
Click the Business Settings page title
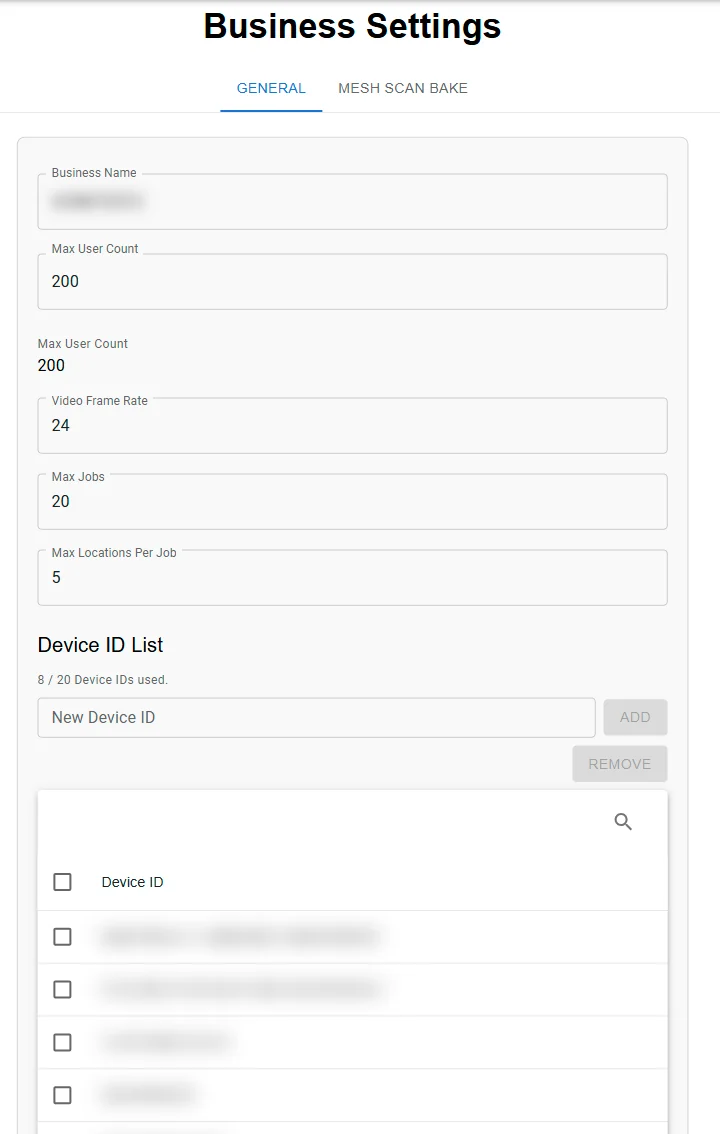click(x=352, y=26)
